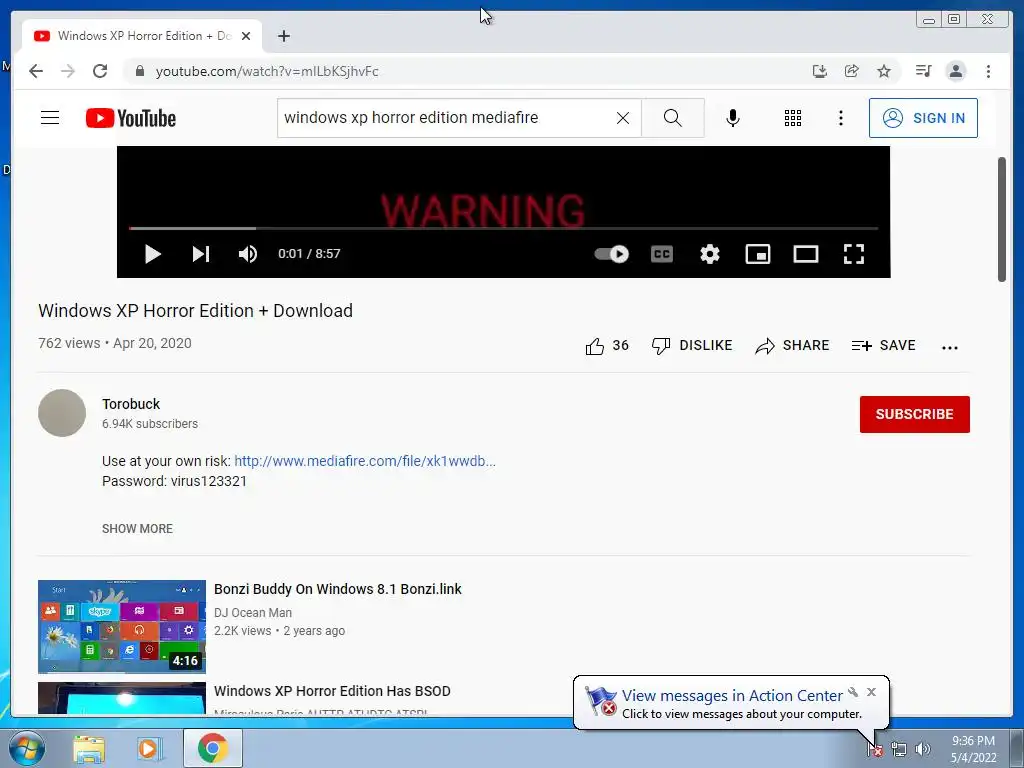Click the install app icon in address bar
Screen dimensions: 1024x768
(820, 71)
